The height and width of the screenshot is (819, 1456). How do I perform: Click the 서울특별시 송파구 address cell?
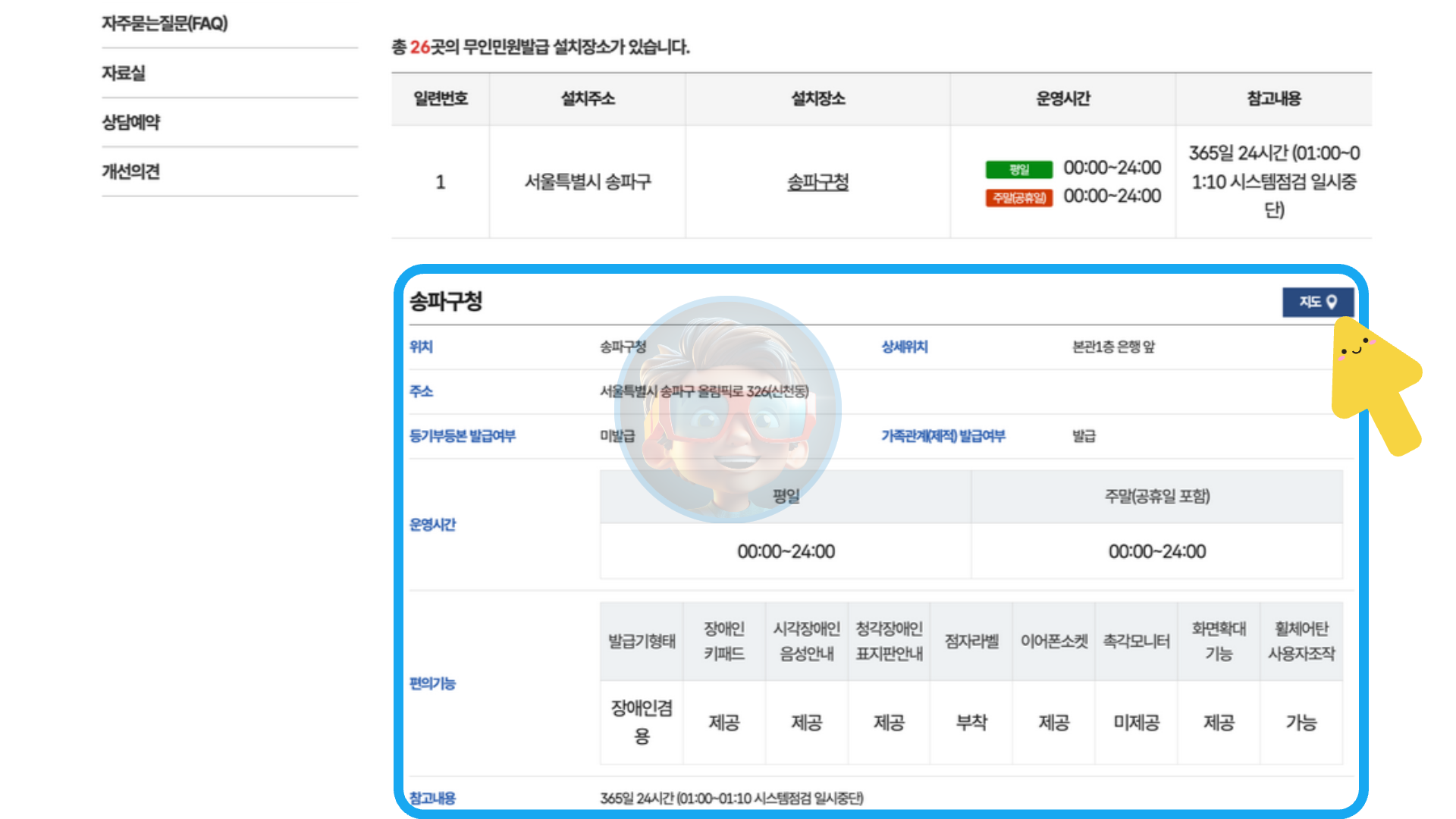[588, 182]
